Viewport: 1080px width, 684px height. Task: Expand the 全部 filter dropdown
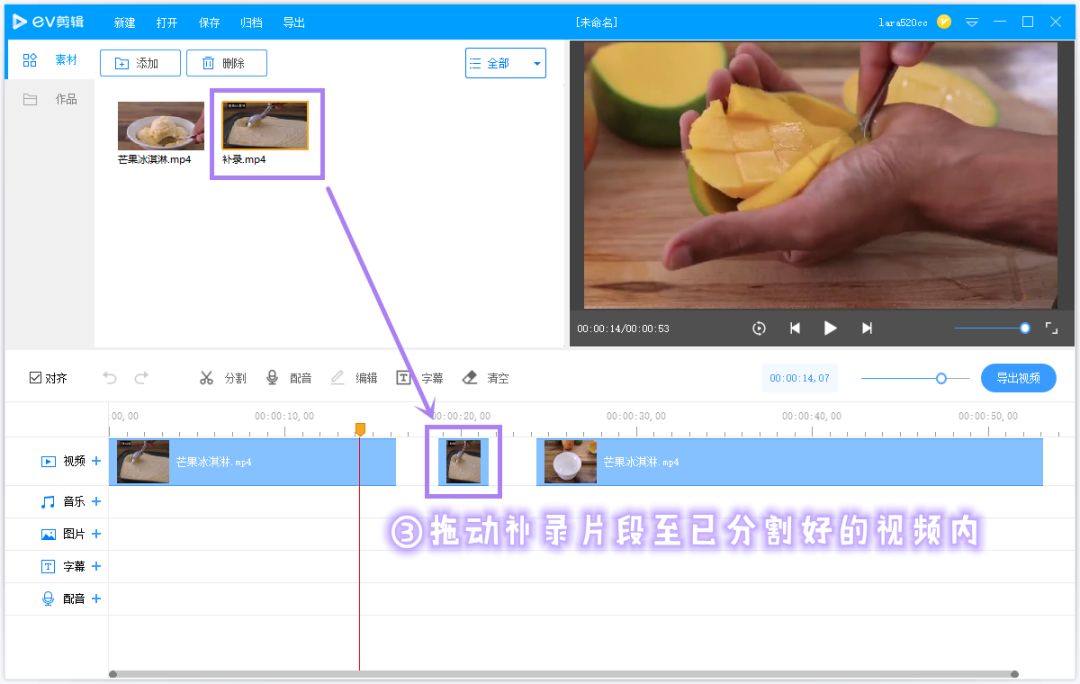point(506,63)
